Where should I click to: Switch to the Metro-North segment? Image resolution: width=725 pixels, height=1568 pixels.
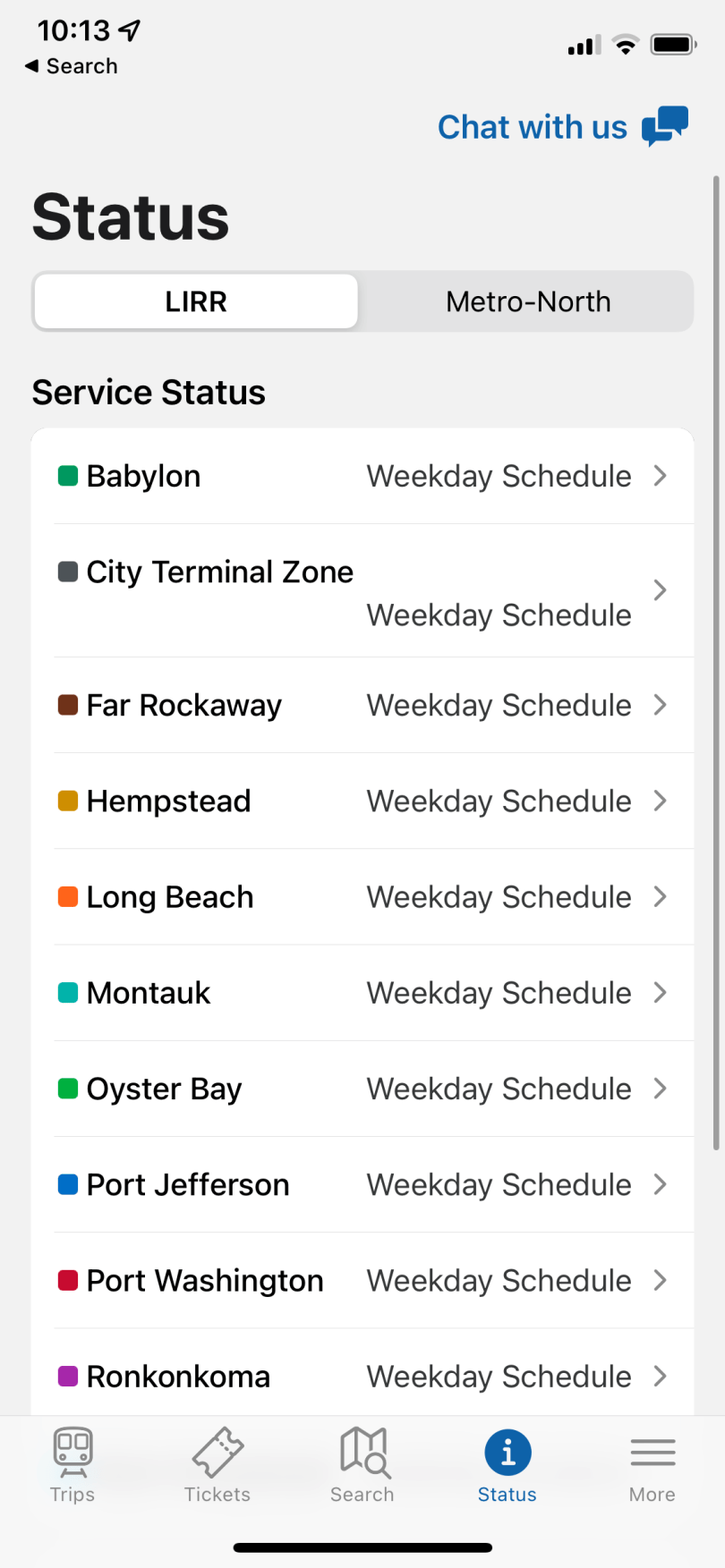528,301
